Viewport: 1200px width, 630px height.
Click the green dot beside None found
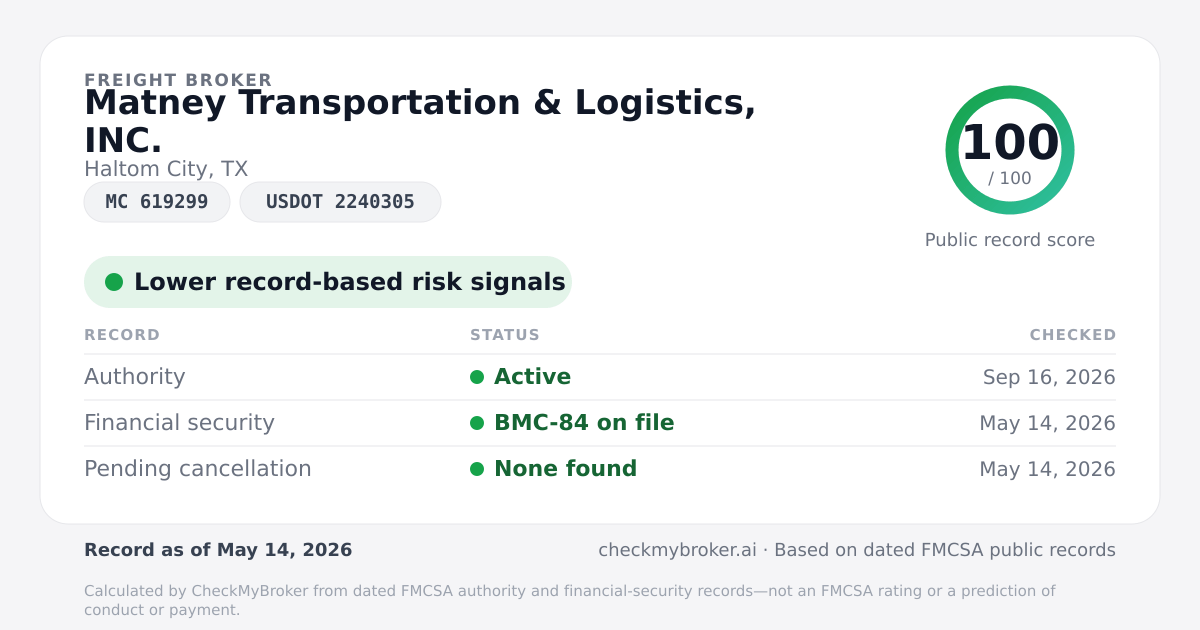(477, 469)
